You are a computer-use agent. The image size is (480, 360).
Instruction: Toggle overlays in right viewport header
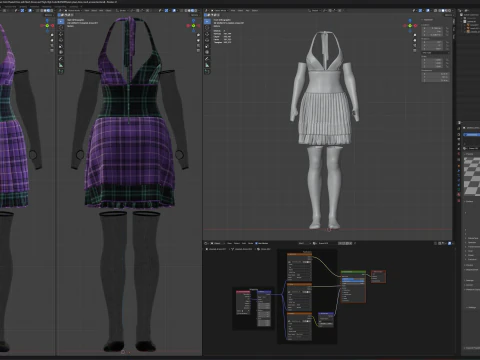428,10
